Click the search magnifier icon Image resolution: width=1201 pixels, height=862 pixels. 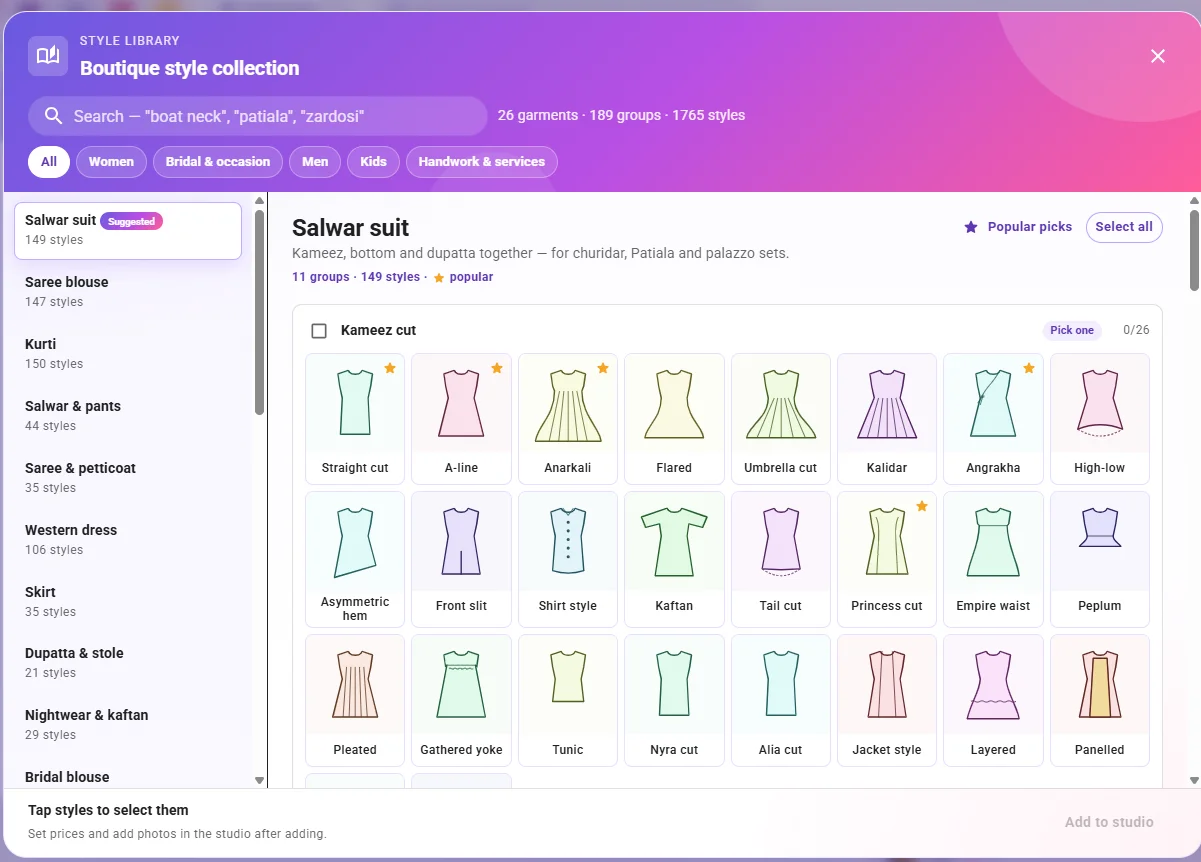tap(54, 116)
